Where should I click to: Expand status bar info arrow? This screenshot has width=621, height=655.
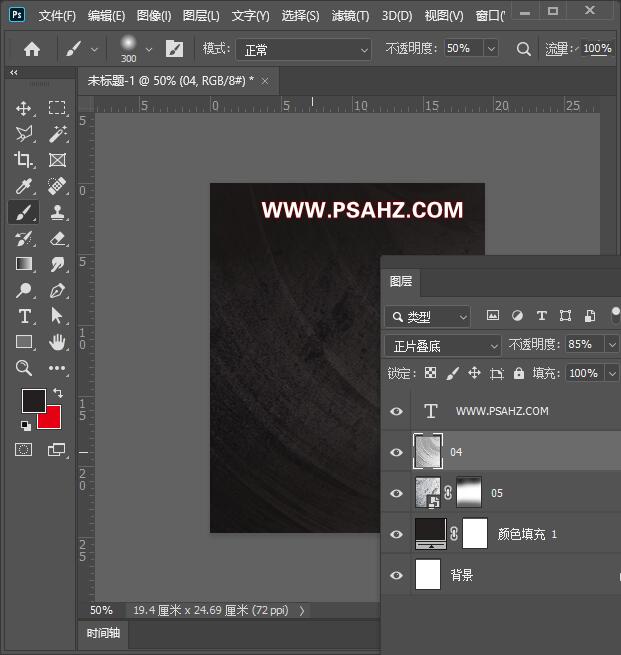pyautogui.click(x=302, y=611)
